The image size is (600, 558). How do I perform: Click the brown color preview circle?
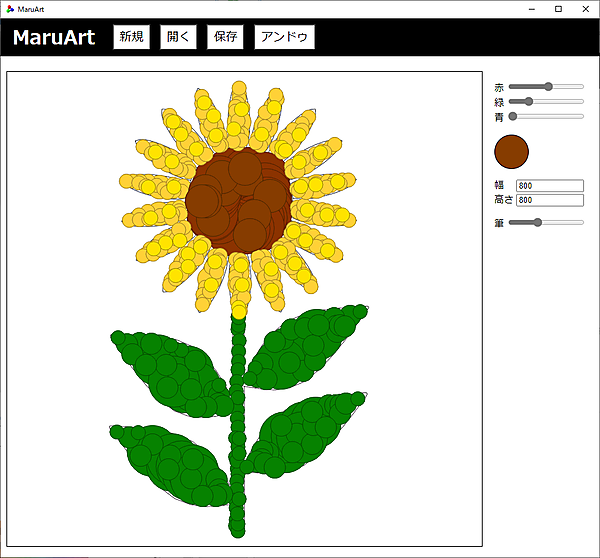tap(511, 151)
